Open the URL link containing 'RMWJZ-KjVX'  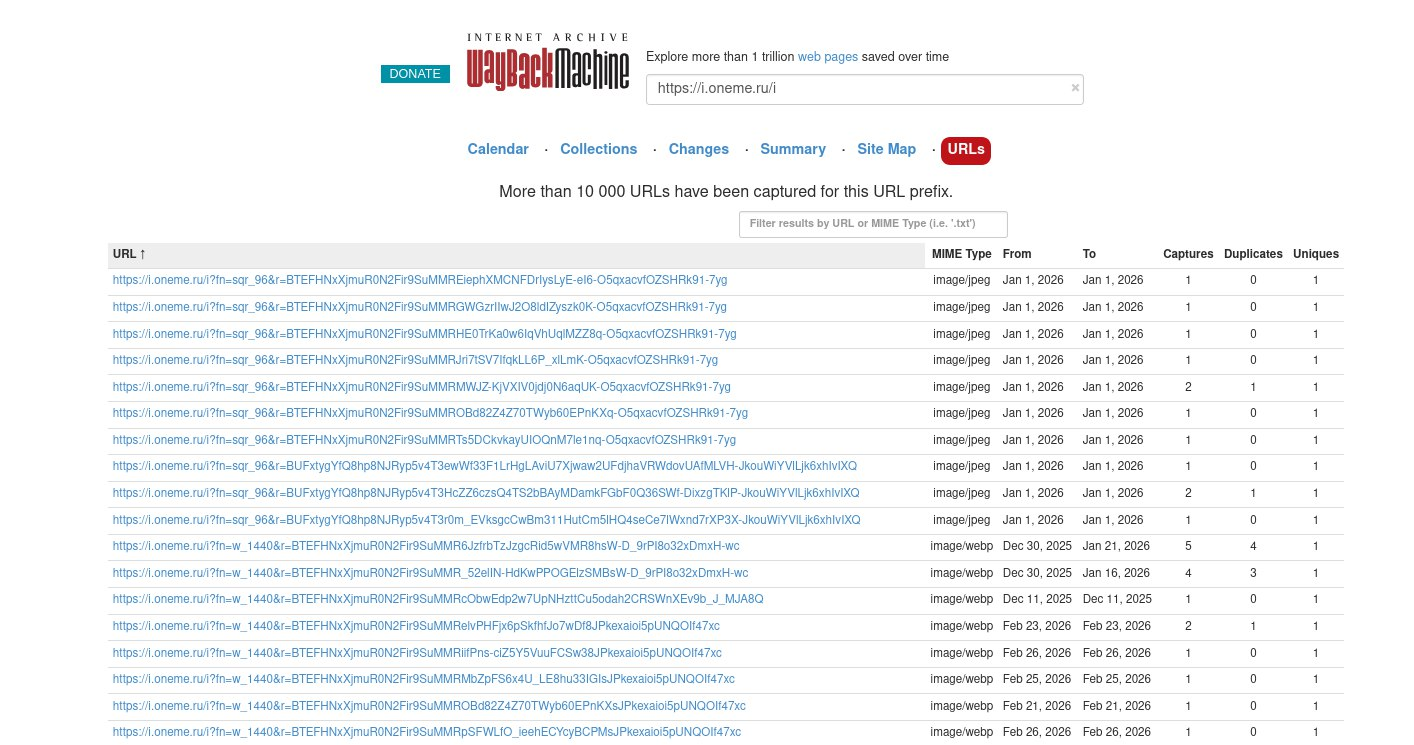(x=422, y=387)
